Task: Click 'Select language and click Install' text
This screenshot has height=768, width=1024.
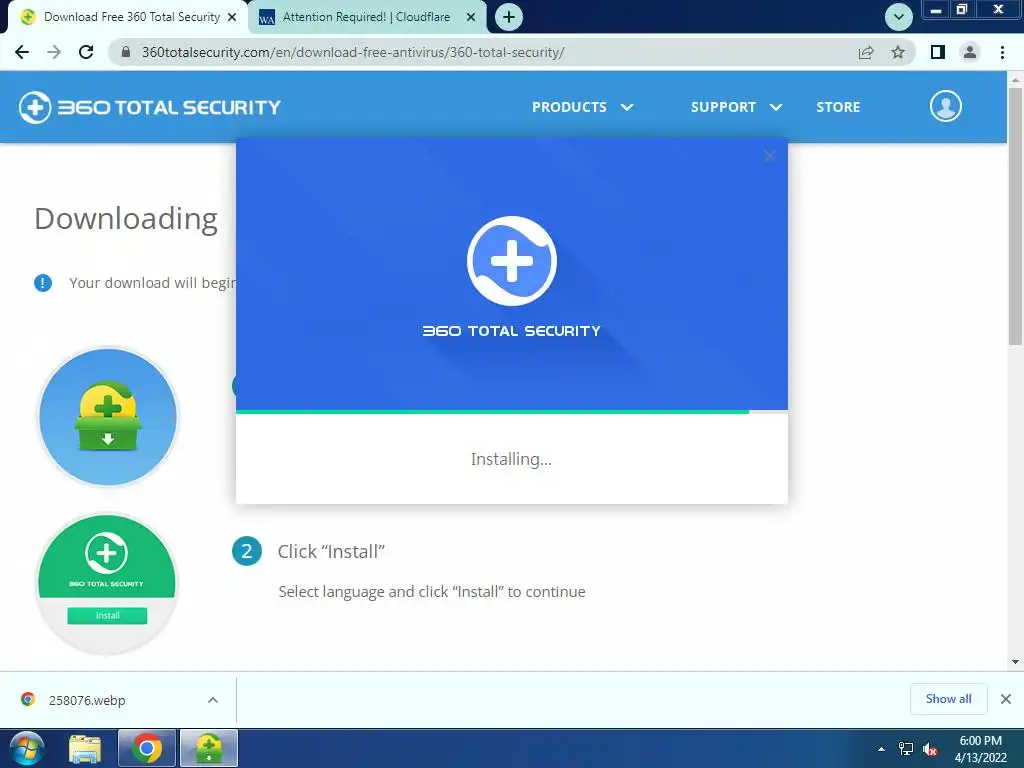Action: pos(432,592)
